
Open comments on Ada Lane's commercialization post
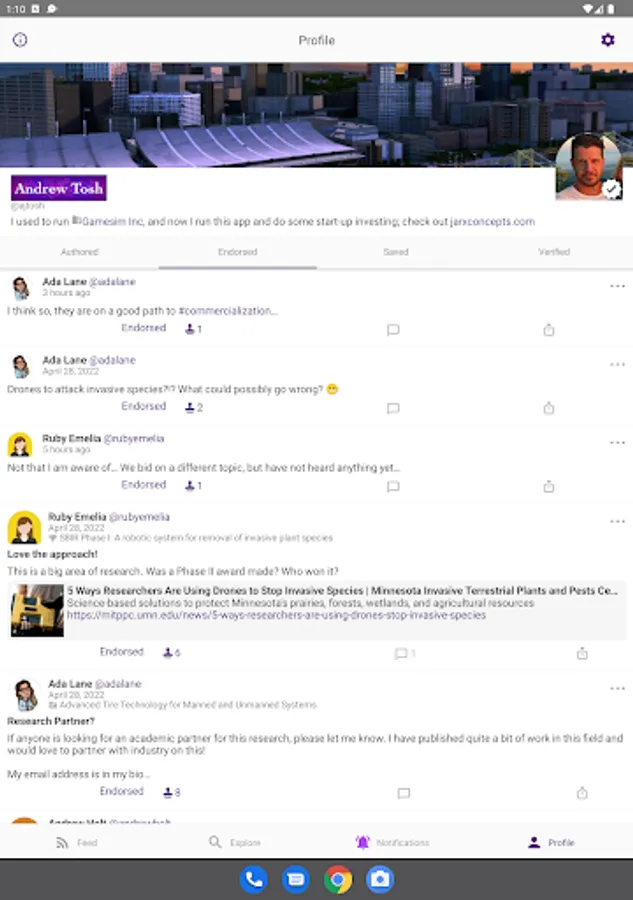[x=393, y=329]
